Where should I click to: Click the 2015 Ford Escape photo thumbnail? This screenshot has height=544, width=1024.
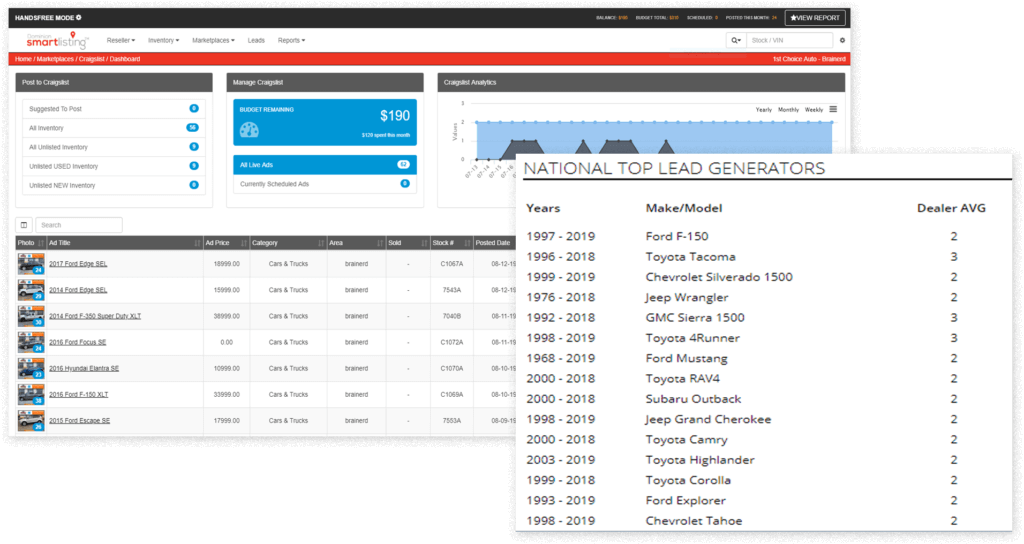click(x=31, y=421)
